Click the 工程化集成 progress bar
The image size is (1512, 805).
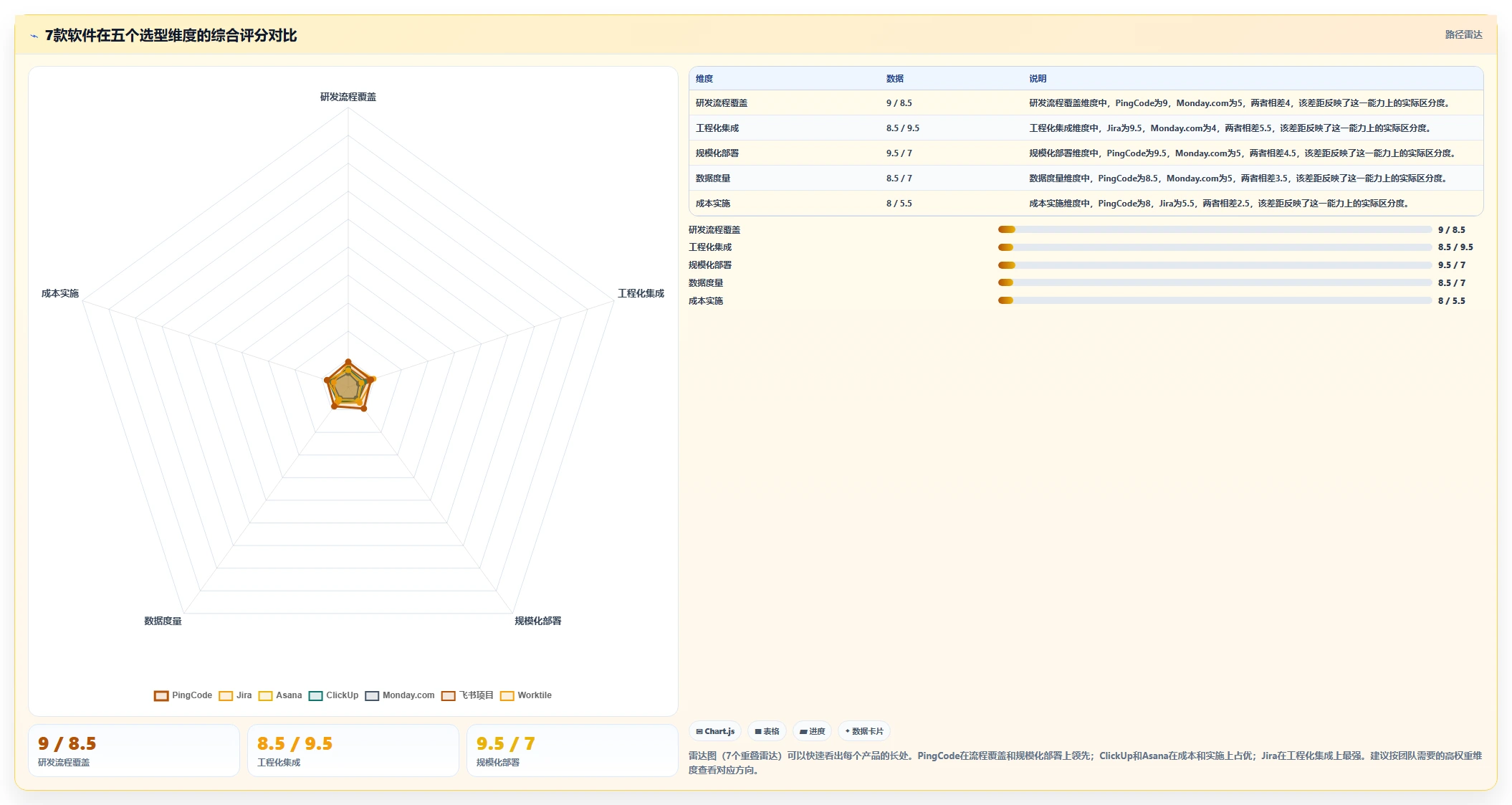coord(1215,247)
